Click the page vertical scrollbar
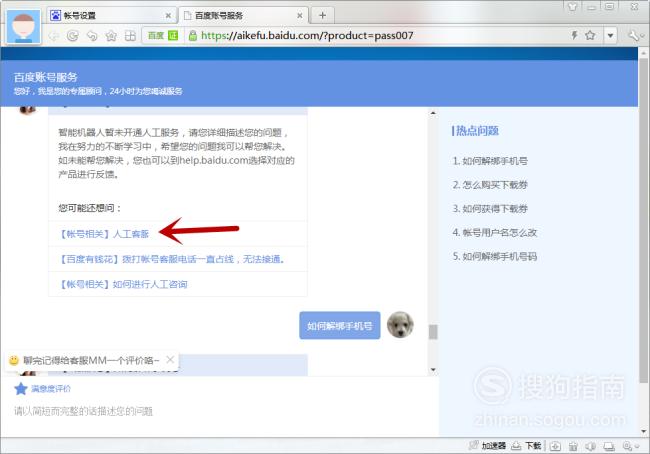Viewport: 650px width, 454px height. click(x=643, y=220)
